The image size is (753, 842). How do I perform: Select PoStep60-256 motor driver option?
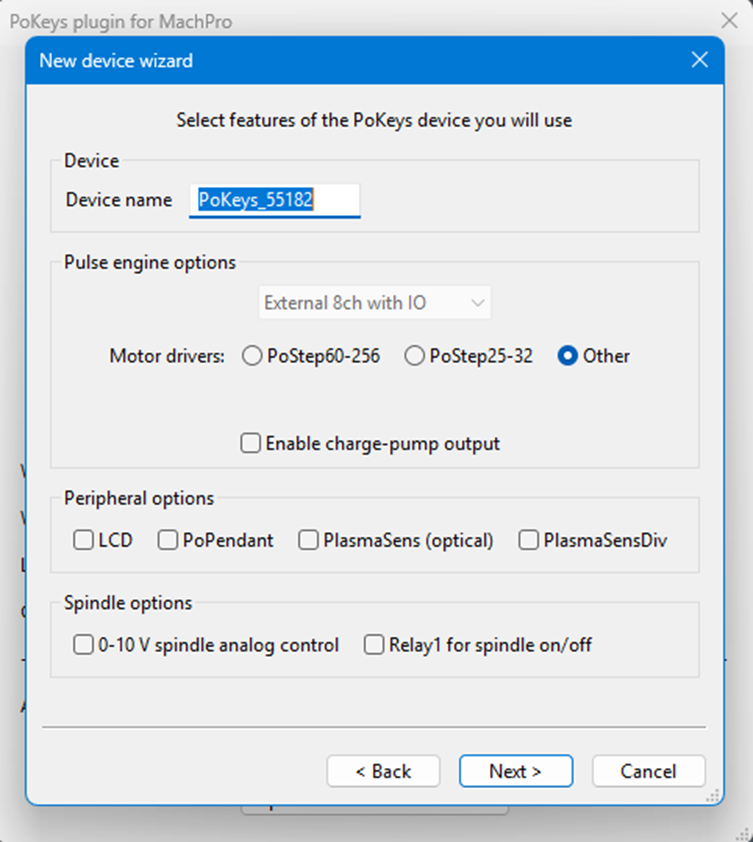(x=253, y=356)
